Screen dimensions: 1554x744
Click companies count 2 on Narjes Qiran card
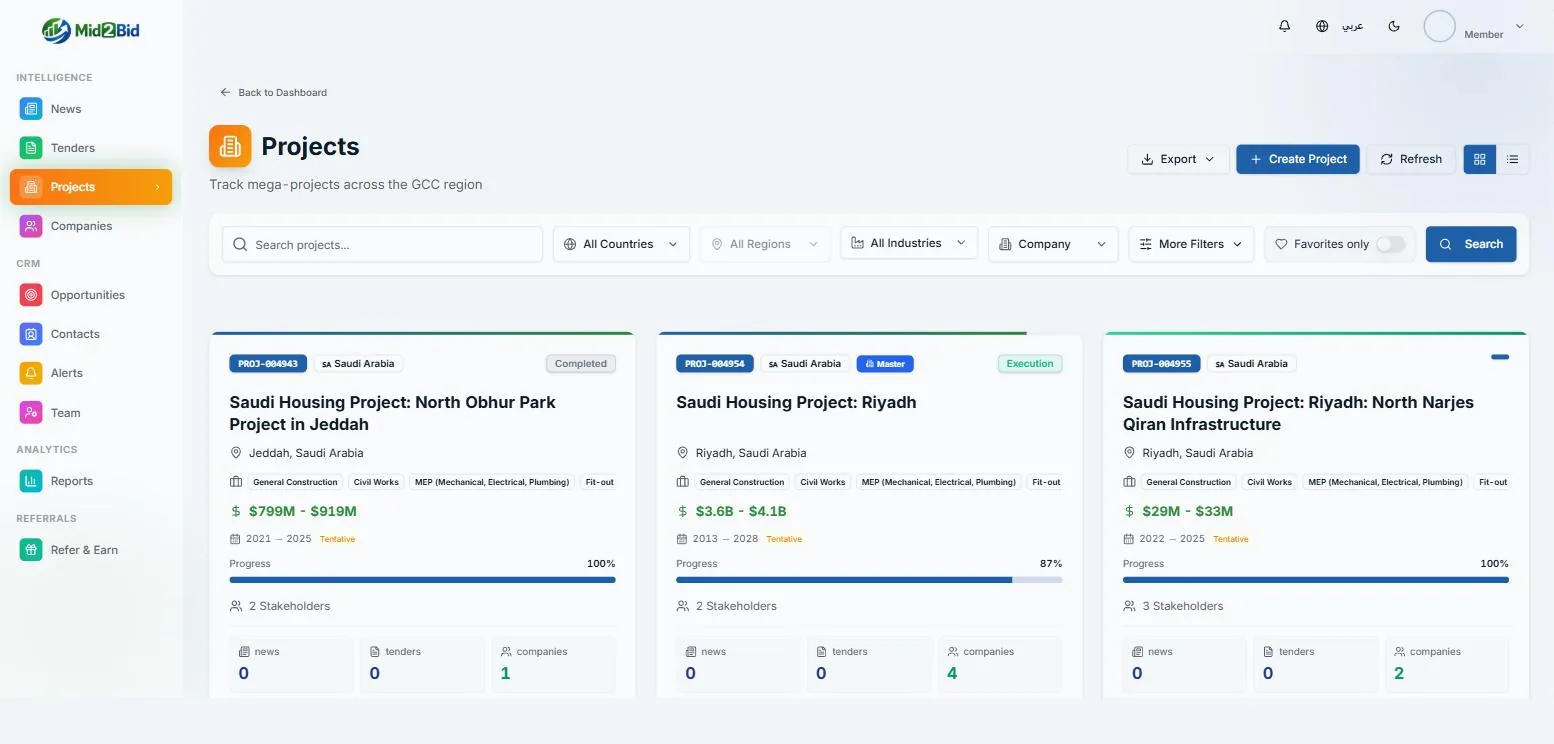point(1399,673)
